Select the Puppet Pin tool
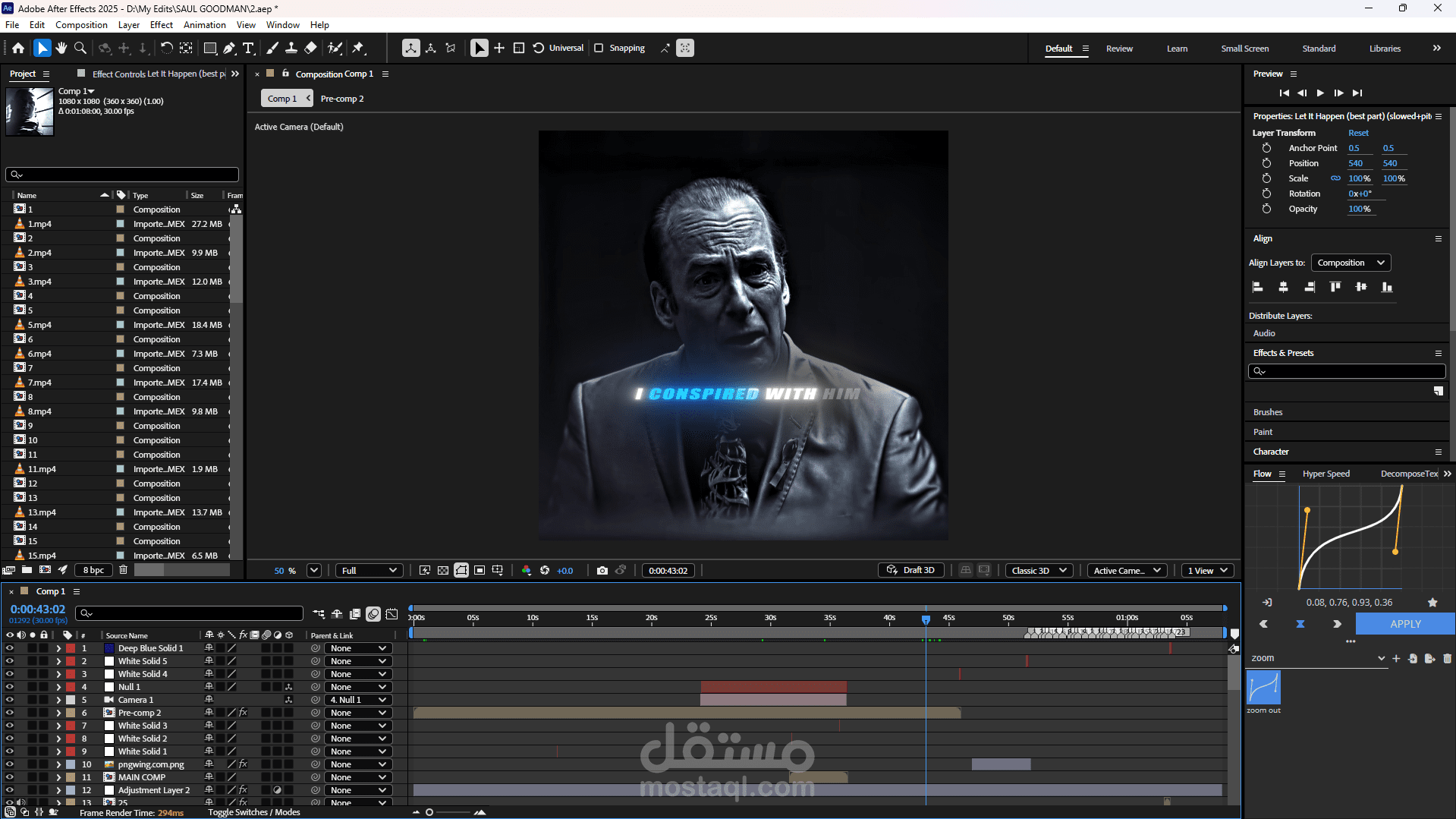Image resolution: width=1456 pixels, height=819 pixels. [x=358, y=48]
